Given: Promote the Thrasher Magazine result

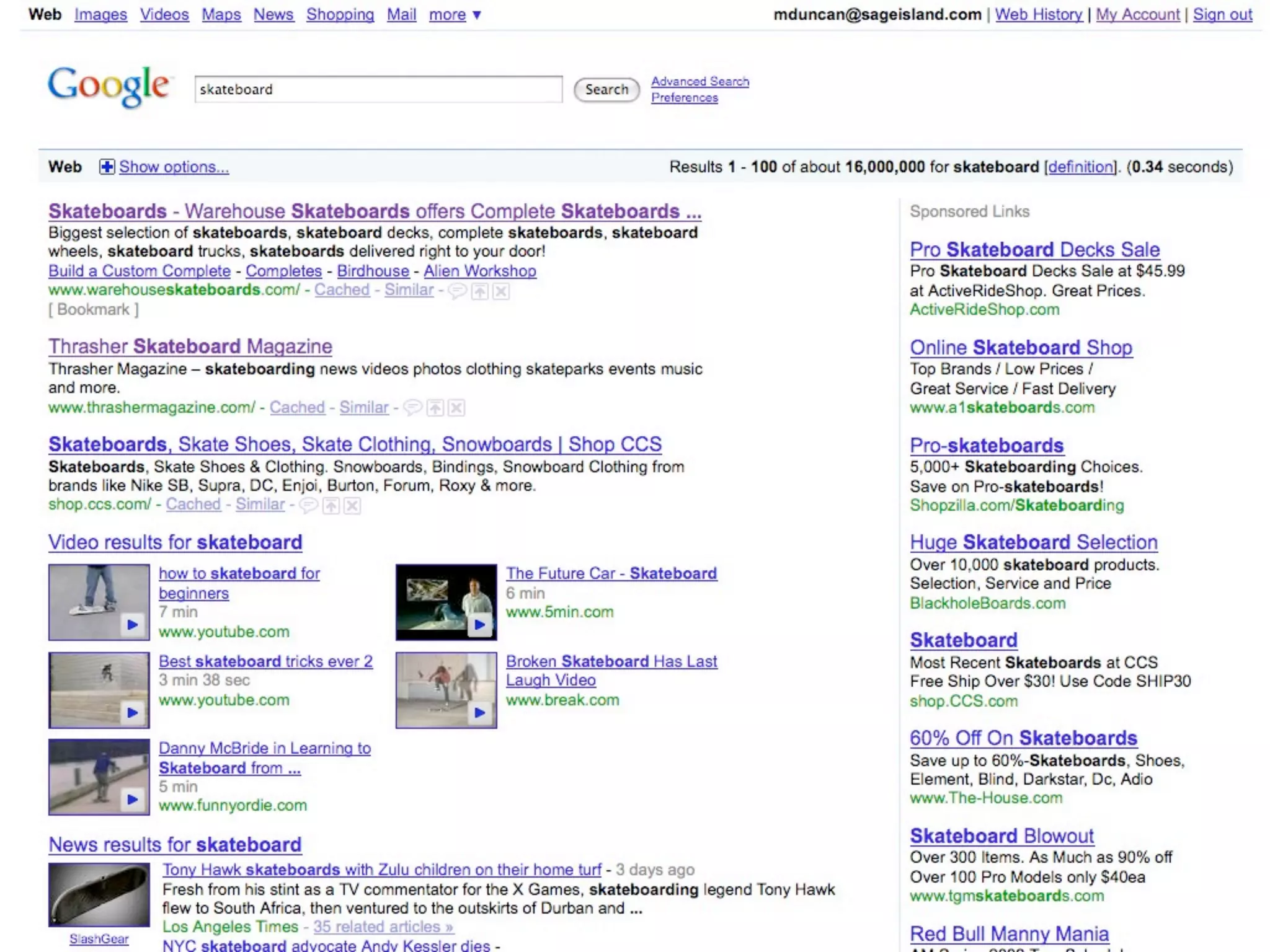Looking at the screenshot, I should tap(435, 408).
